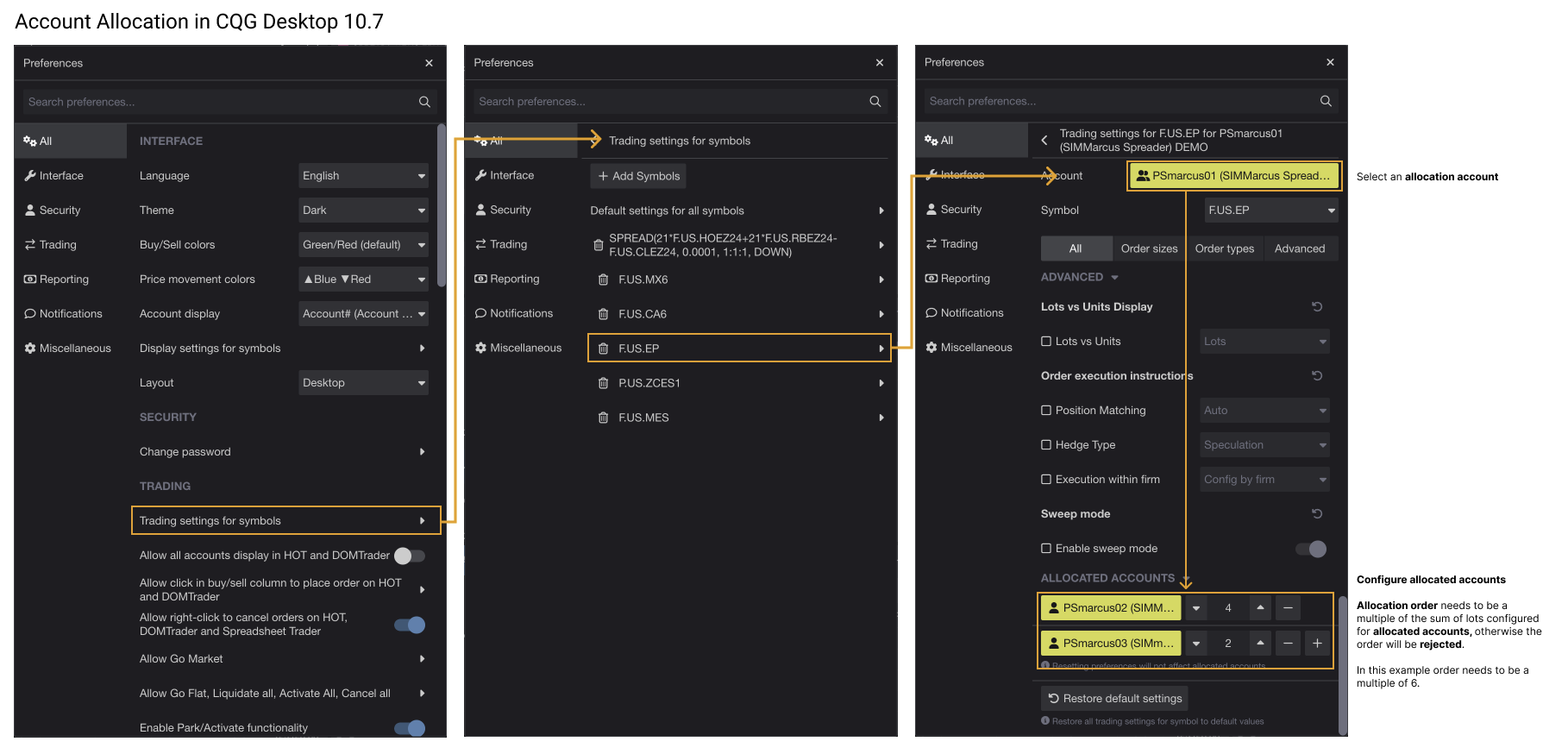Open Change password option
Viewport: 1568px width, 754px height.
click(x=283, y=452)
